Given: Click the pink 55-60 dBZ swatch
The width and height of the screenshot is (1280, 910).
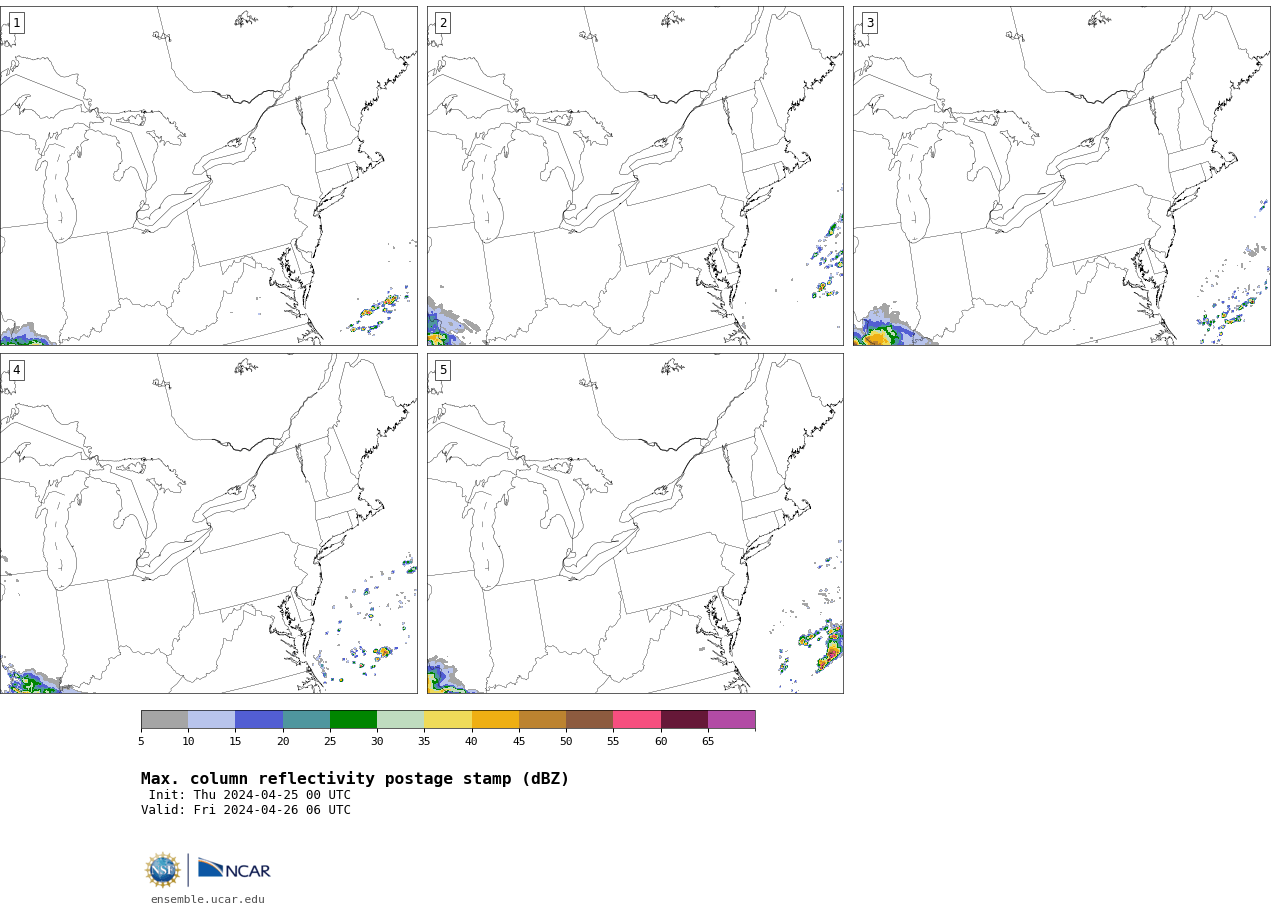Looking at the screenshot, I should (637, 720).
